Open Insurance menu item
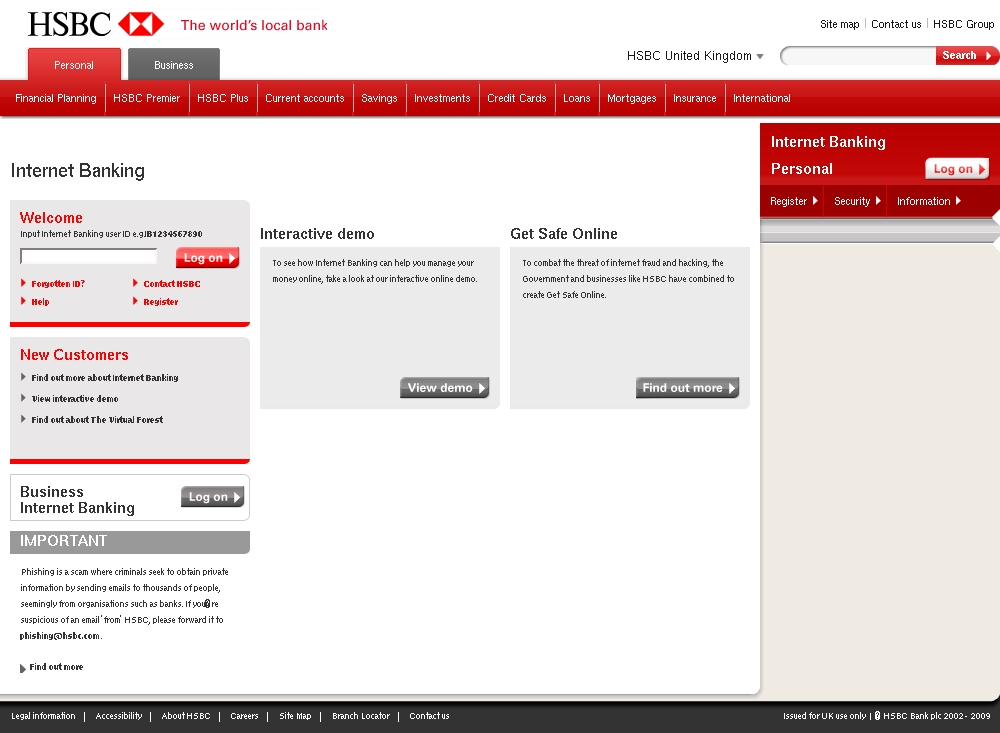The image size is (1000, 733). tap(695, 98)
